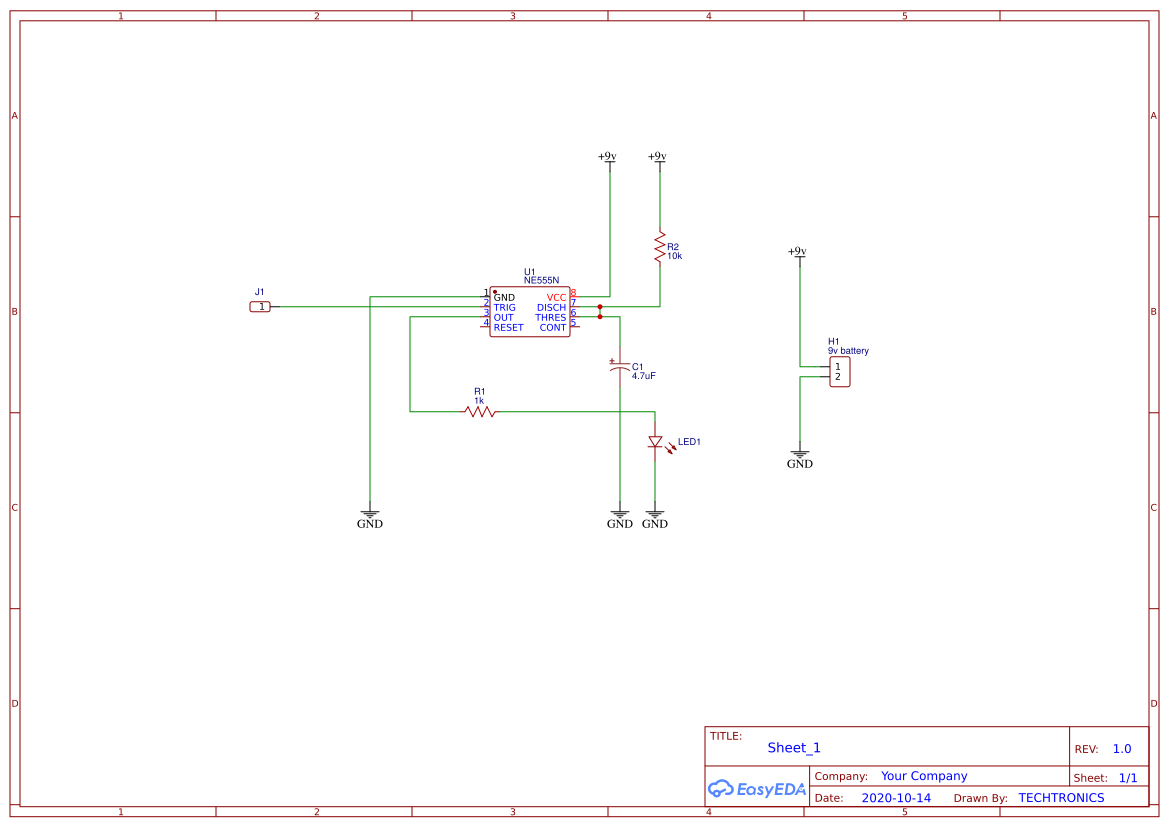Click the Your Company field
Screen dimensions: 1169x827
tap(922, 775)
